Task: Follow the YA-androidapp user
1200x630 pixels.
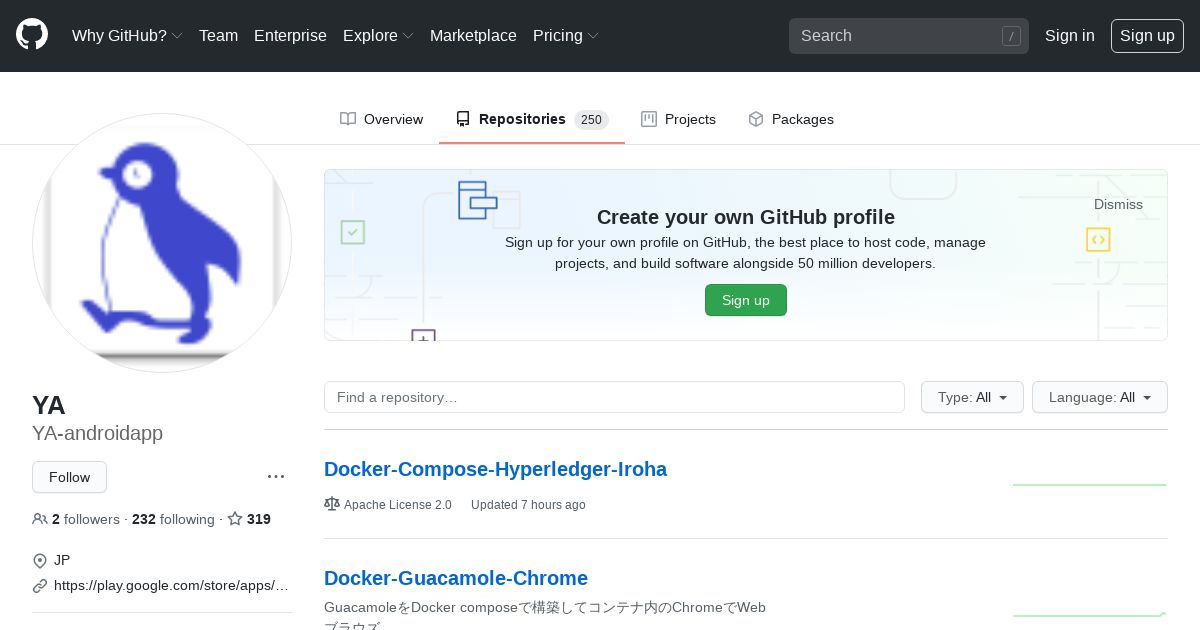Action: [x=69, y=477]
